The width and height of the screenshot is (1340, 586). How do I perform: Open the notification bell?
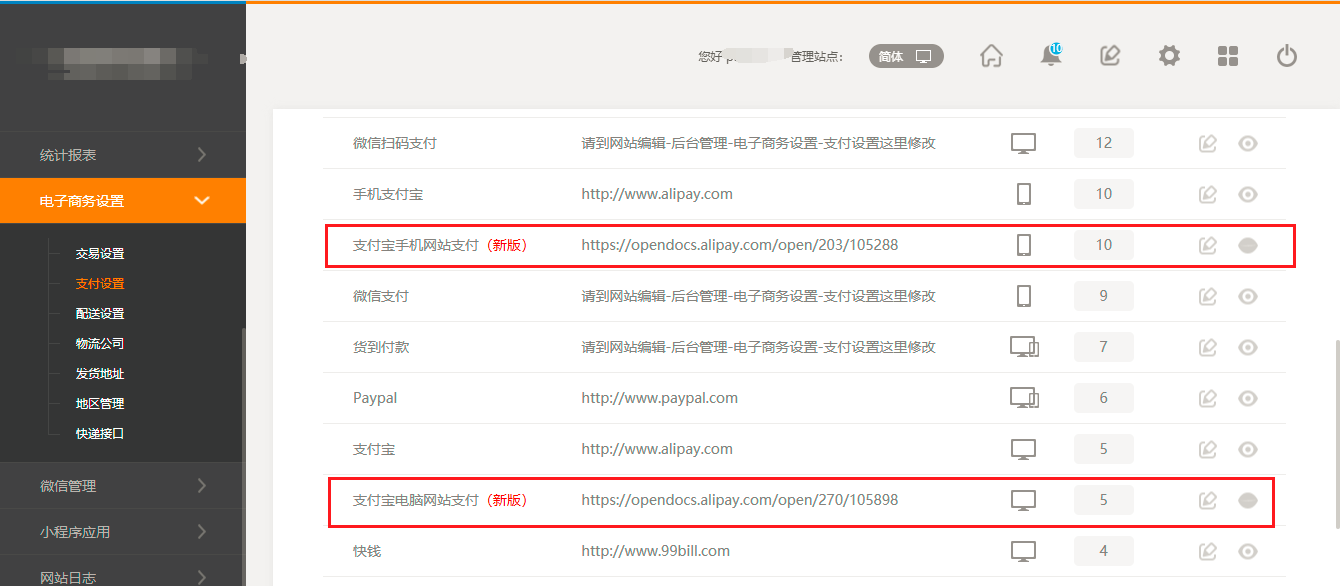point(1050,56)
